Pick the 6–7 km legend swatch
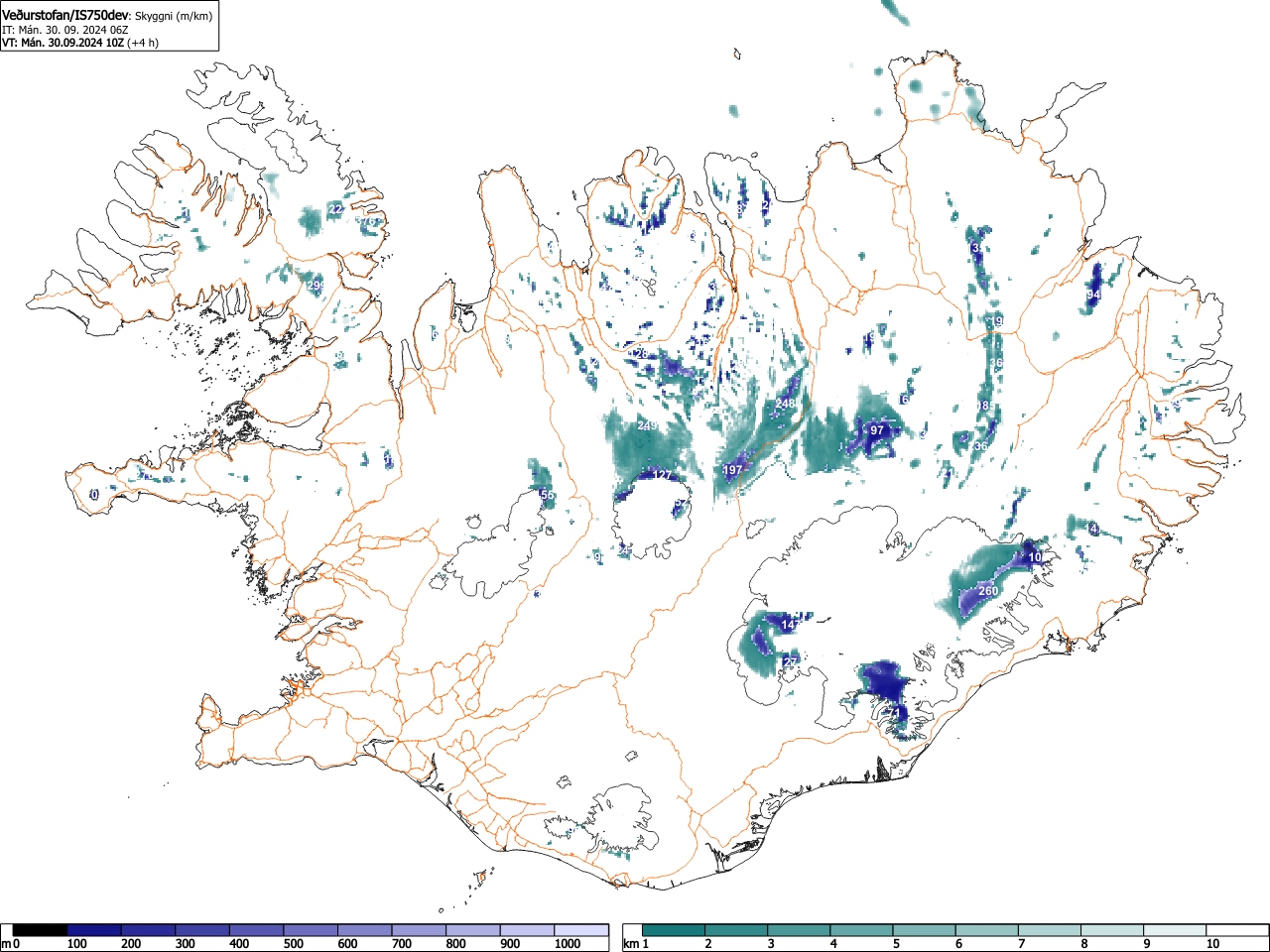 point(986,930)
